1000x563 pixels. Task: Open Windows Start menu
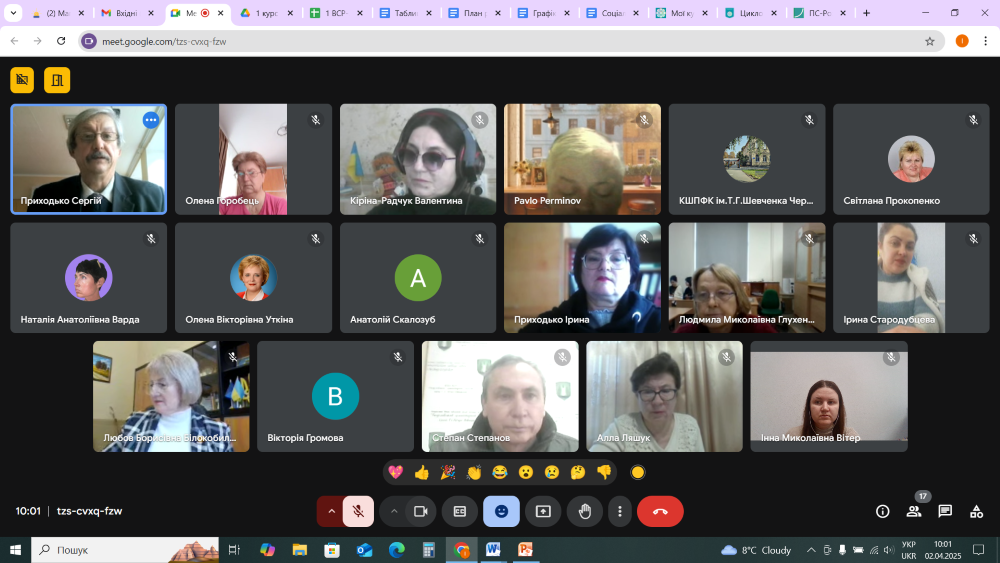click(x=15, y=550)
